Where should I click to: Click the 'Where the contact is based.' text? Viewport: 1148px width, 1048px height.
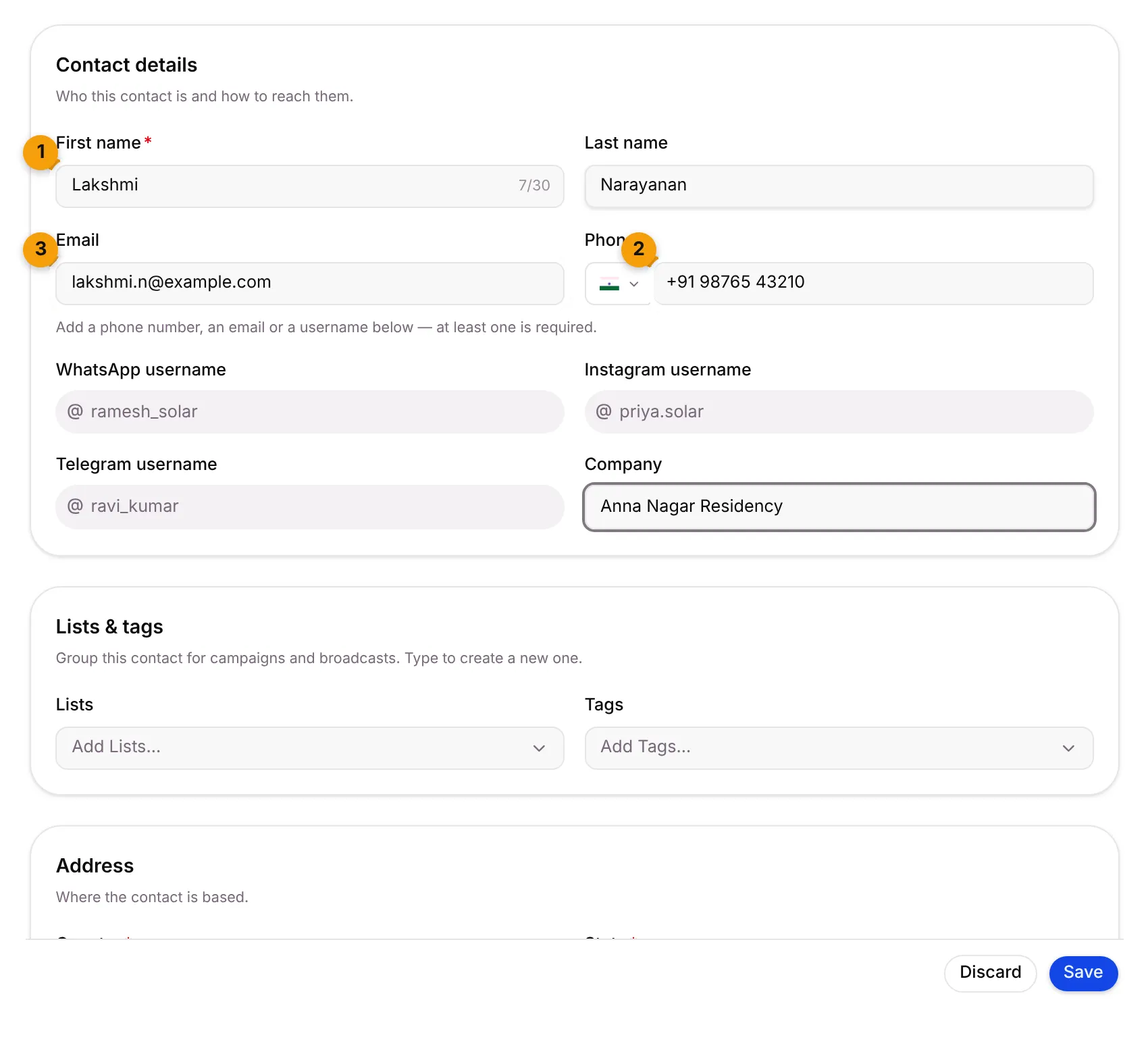(152, 897)
